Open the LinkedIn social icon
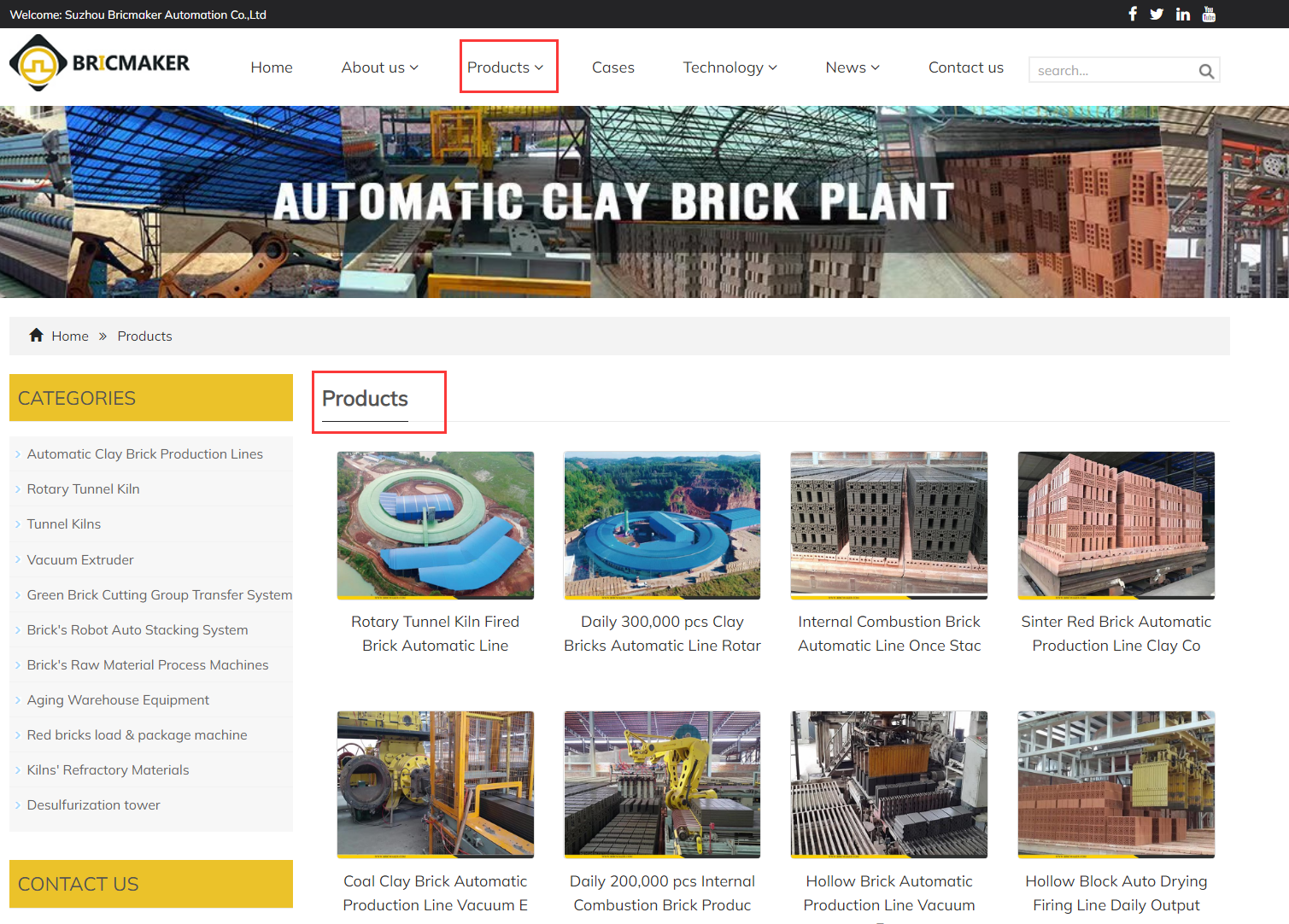 click(x=1182, y=14)
